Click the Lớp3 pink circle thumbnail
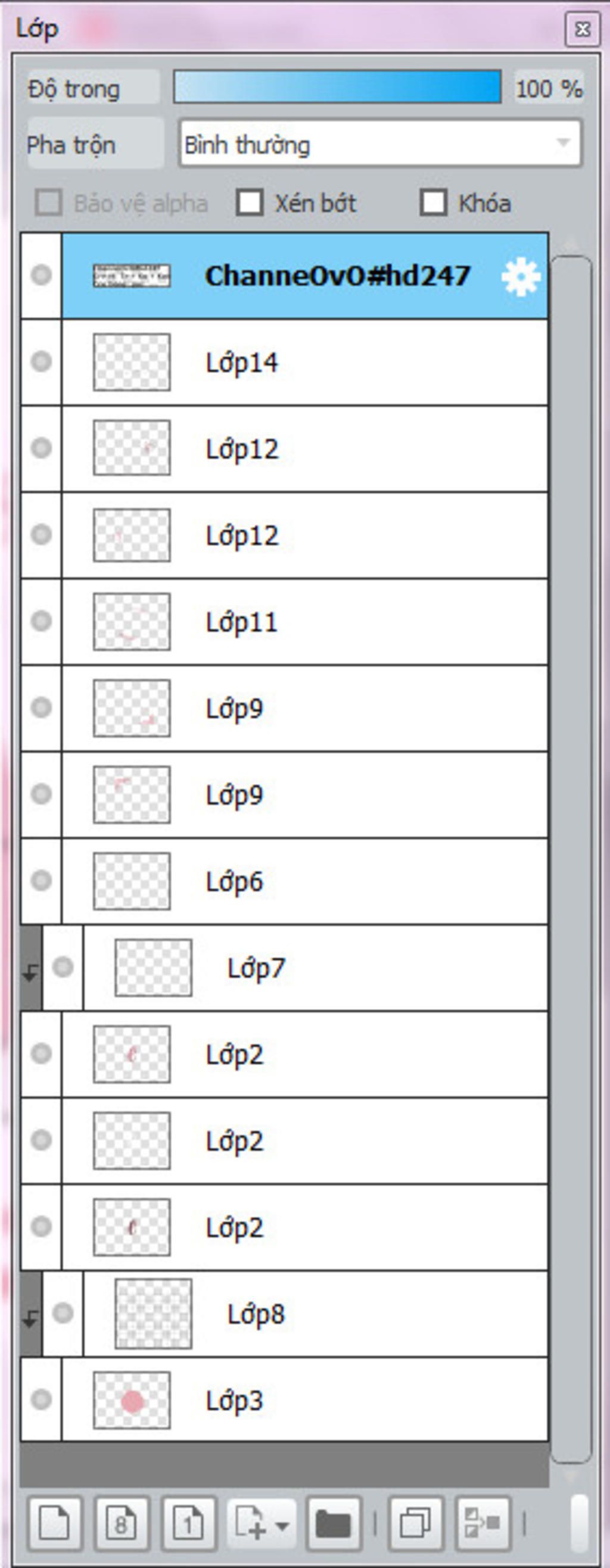 click(x=132, y=1400)
